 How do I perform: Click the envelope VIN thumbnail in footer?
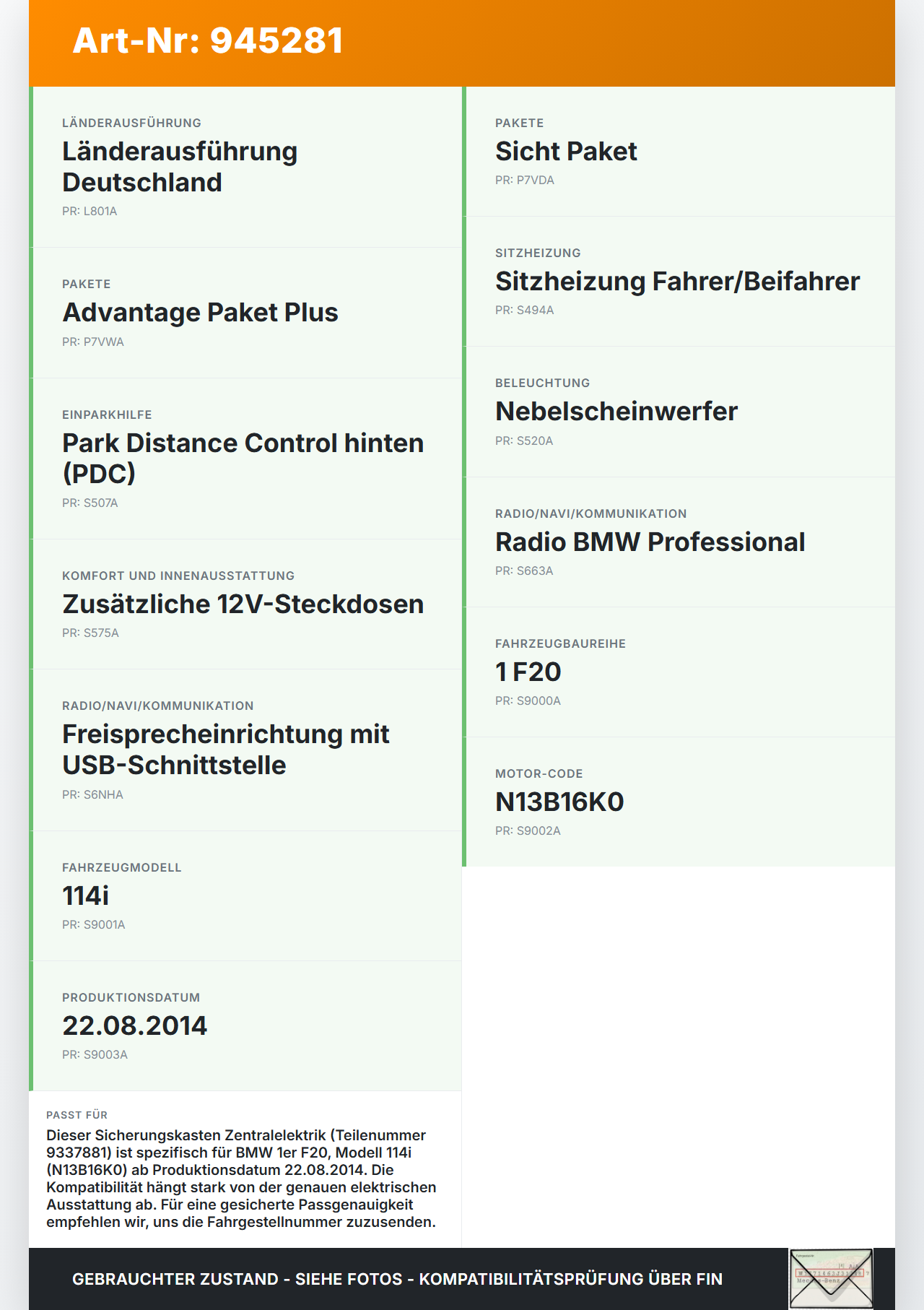831,1279
